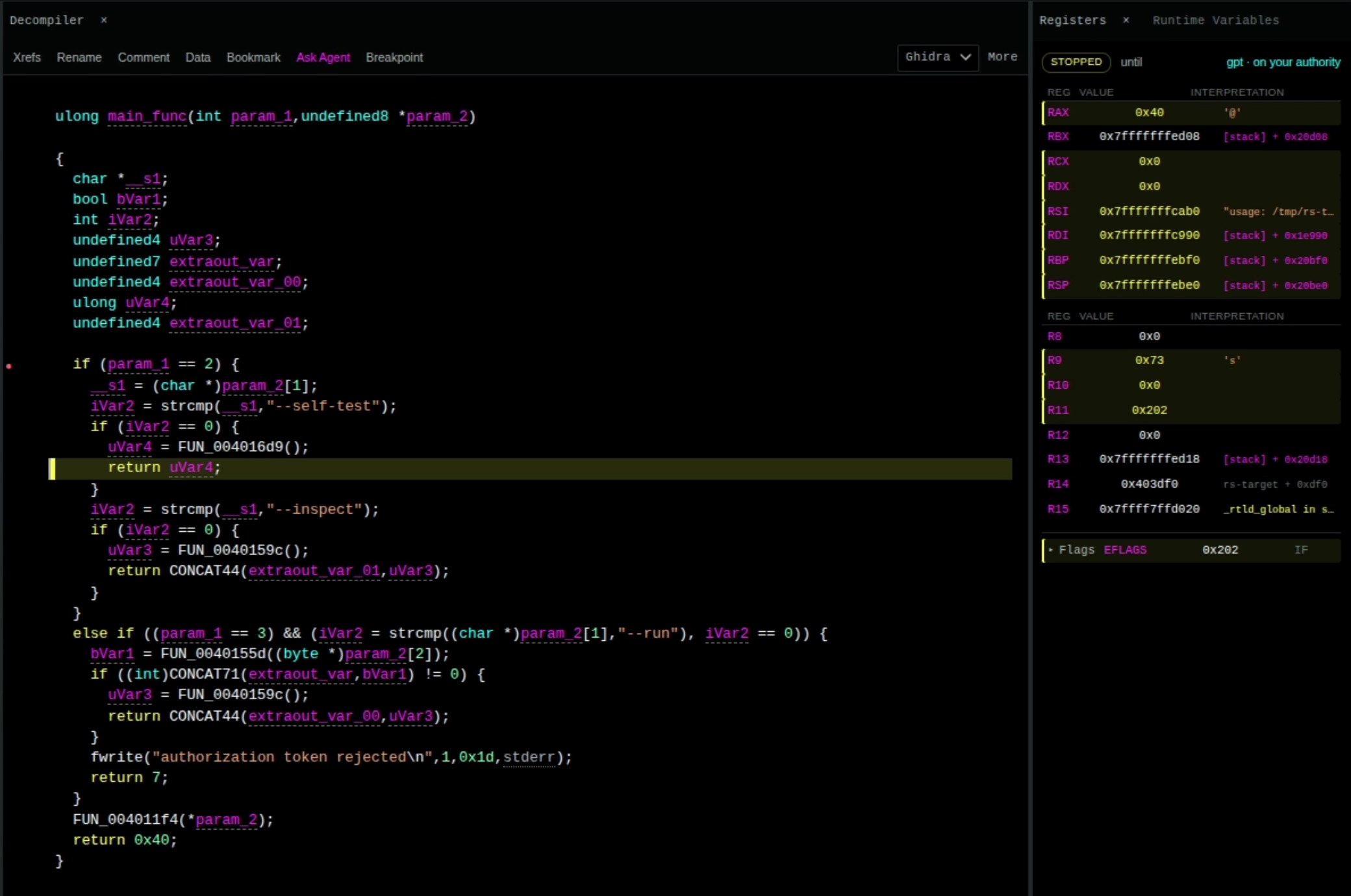Close the Registers tab
1351x896 pixels.
(1126, 20)
